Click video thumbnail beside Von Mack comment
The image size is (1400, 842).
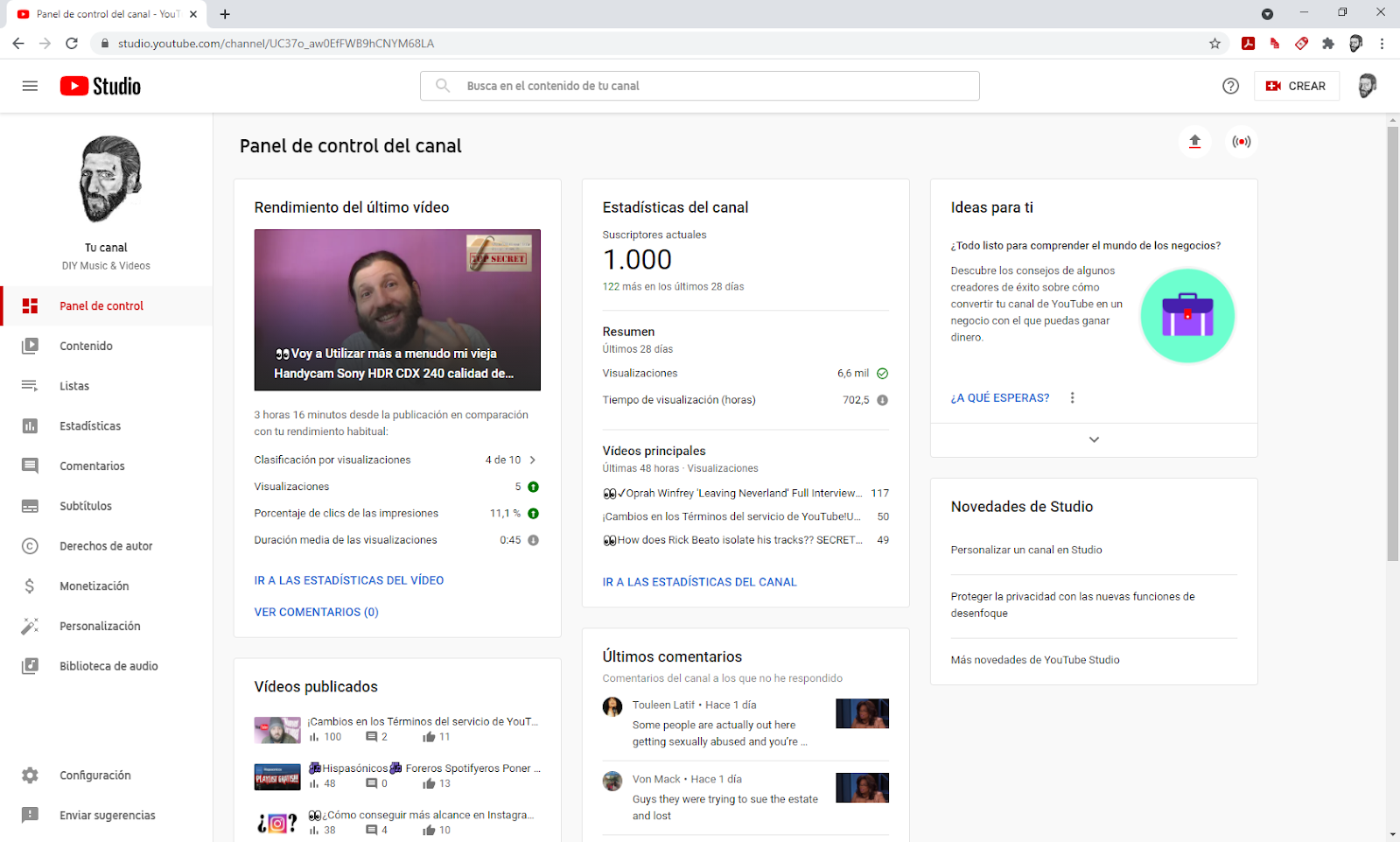(x=862, y=788)
